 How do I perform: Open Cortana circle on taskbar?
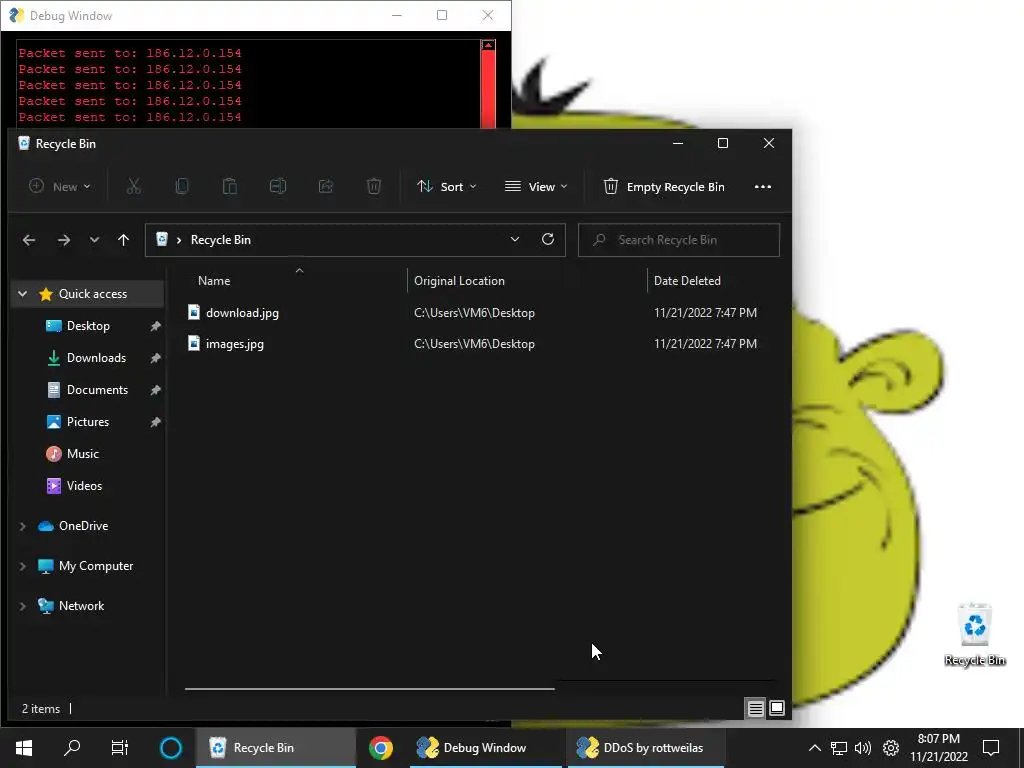(x=170, y=748)
